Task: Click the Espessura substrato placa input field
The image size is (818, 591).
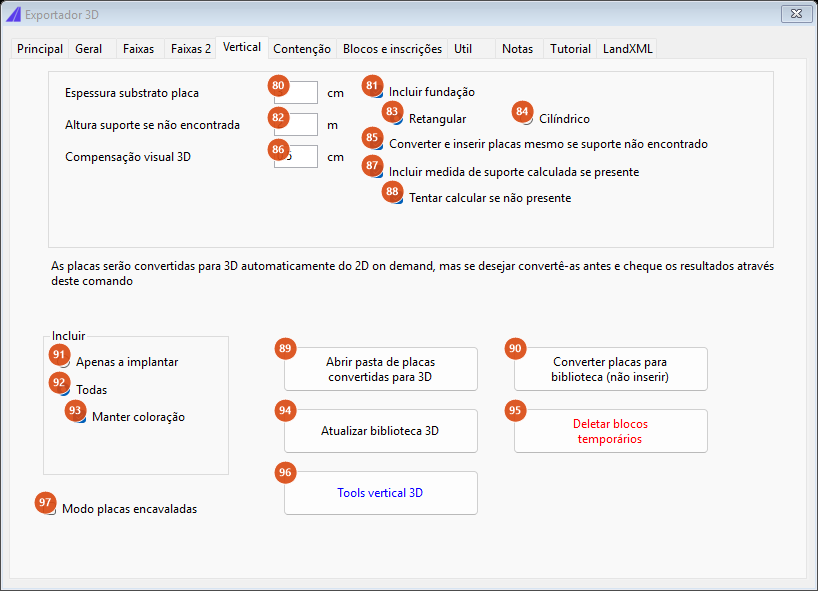Action: [296, 93]
